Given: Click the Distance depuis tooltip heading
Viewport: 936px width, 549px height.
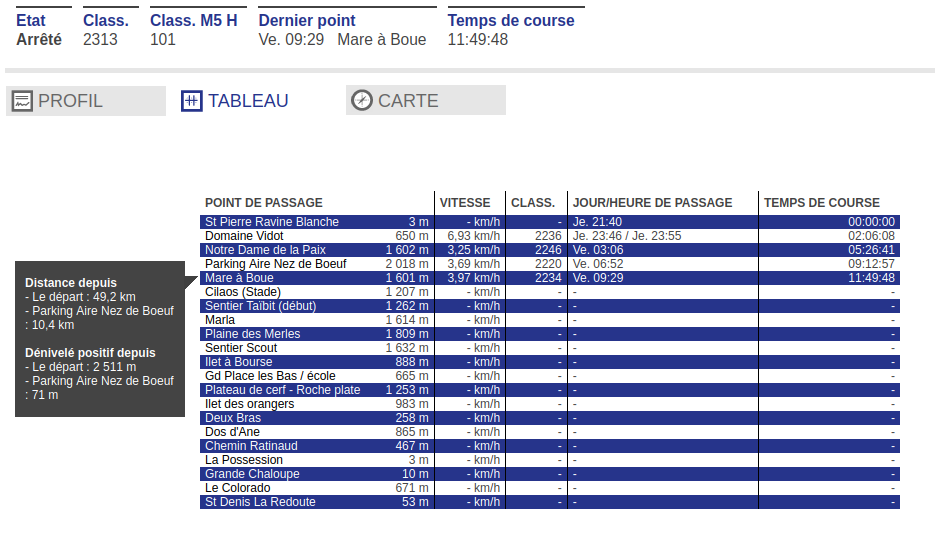Looking at the screenshot, I should point(71,283).
